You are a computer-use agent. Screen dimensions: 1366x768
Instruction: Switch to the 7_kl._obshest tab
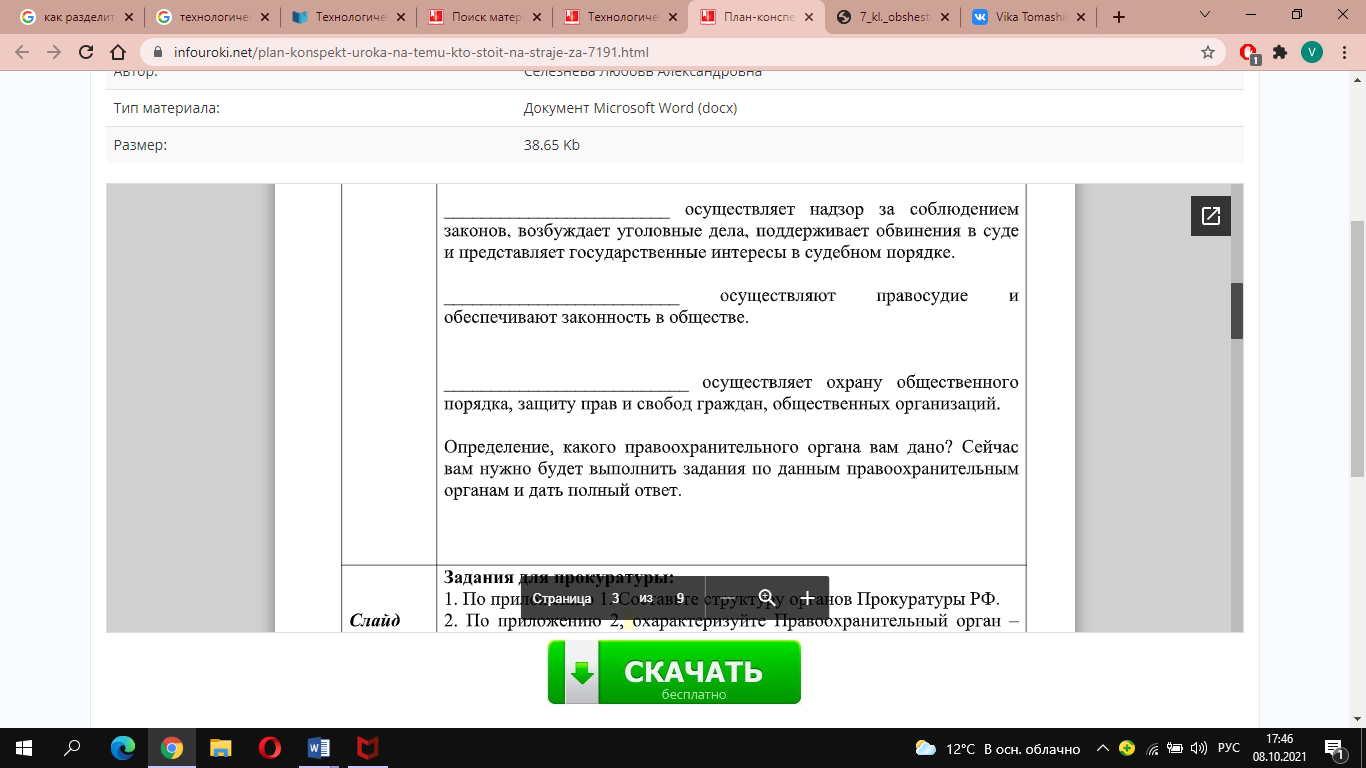892,17
